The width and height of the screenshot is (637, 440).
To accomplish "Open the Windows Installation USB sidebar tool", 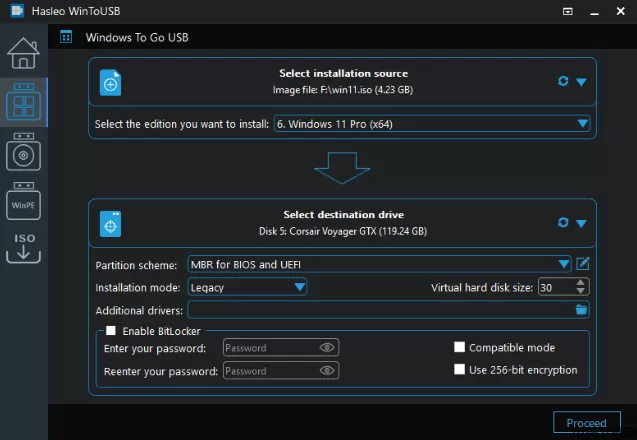I will pyautogui.click(x=23, y=153).
